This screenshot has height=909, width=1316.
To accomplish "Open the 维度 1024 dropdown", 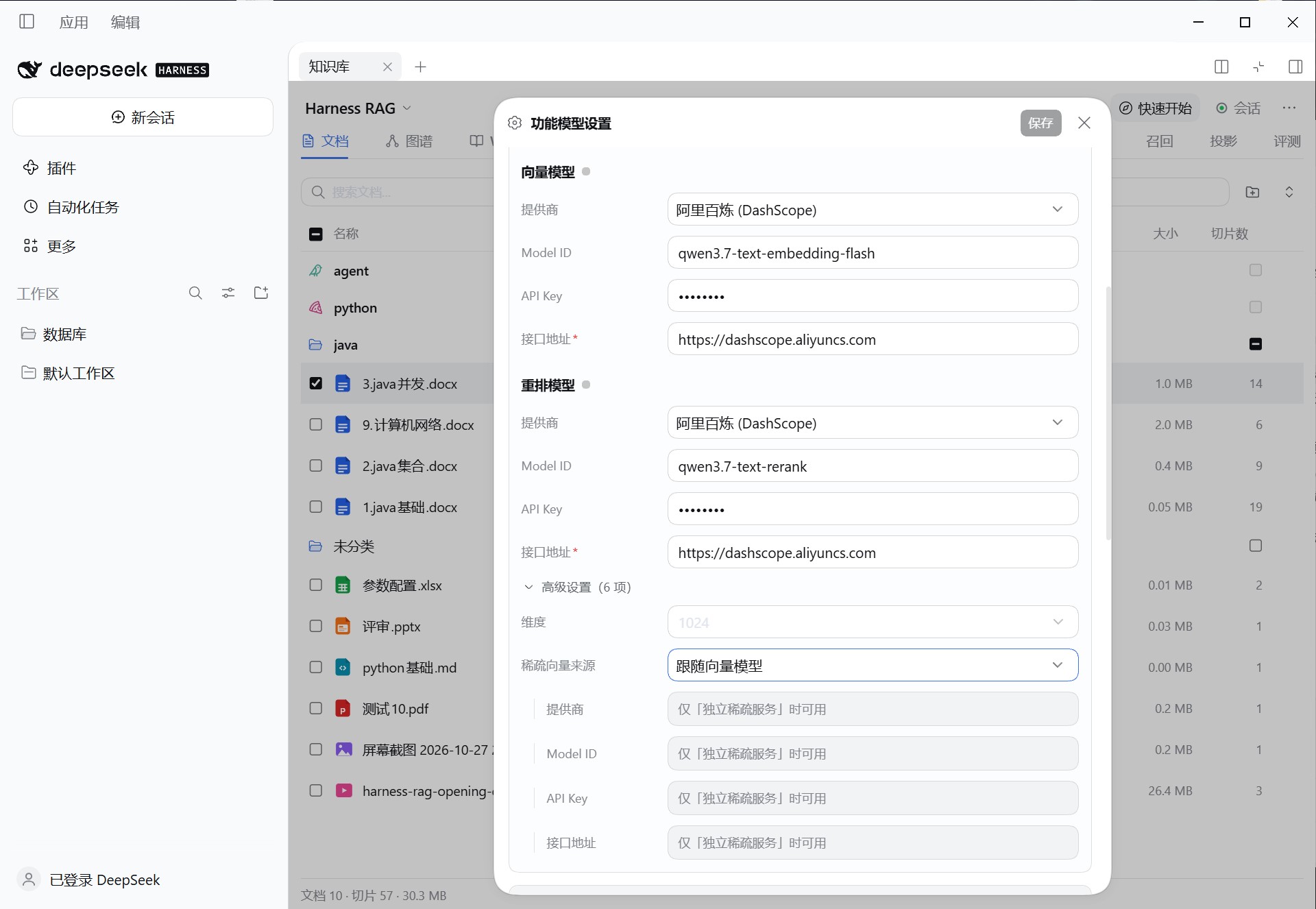I will (873, 622).
